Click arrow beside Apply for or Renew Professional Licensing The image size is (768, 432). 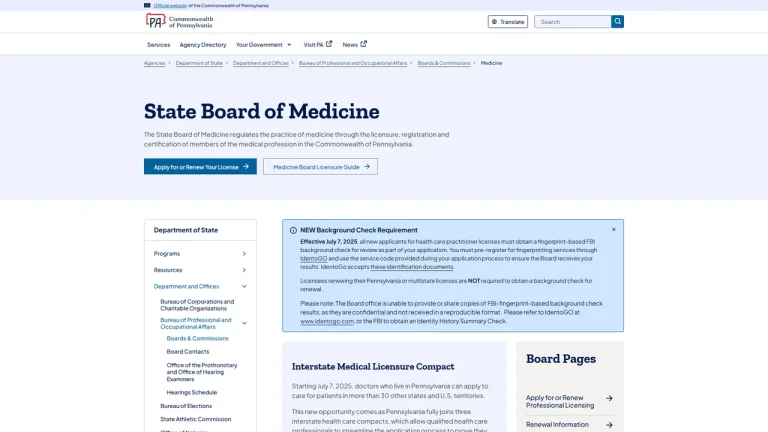(609, 398)
